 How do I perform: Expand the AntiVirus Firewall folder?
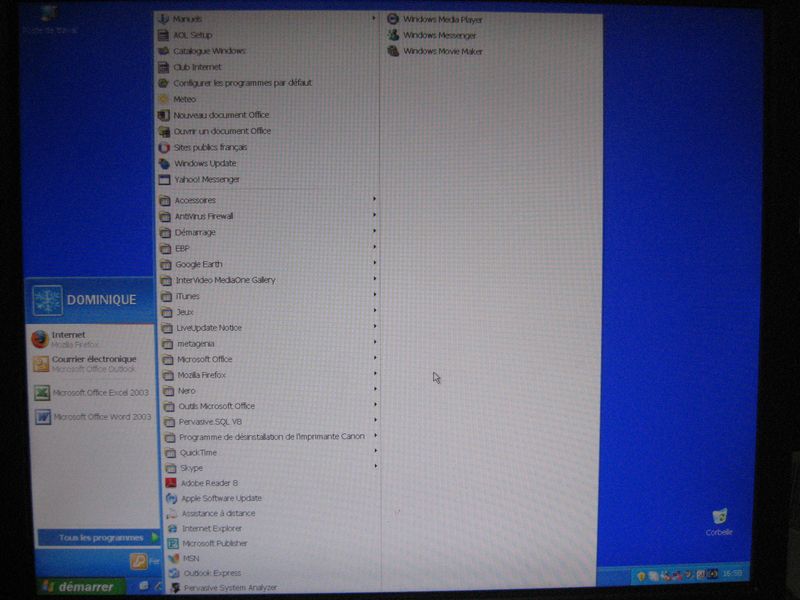coord(268,216)
